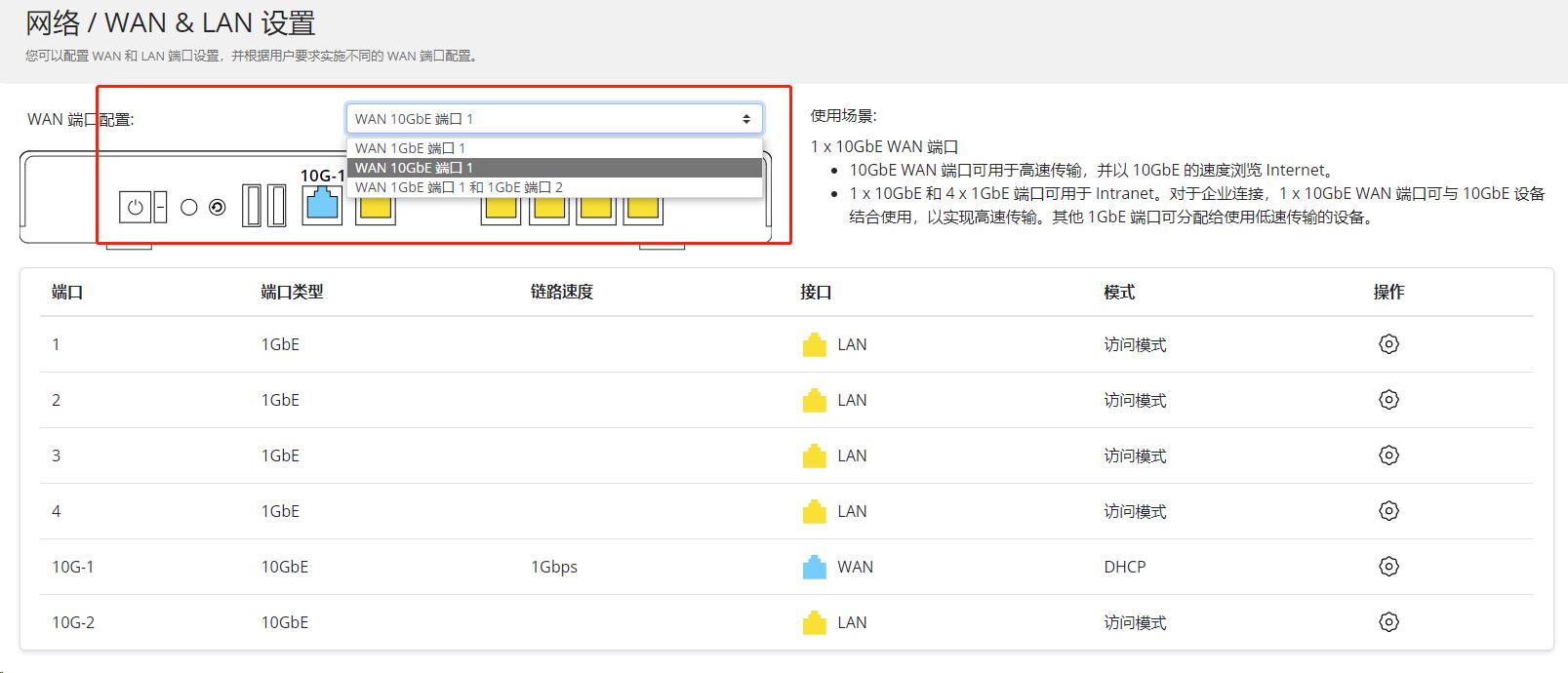This screenshot has height=673, width=1568.
Task: Open the WAN port configuration dropdown
Action: pyautogui.click(x=553, y=119)
